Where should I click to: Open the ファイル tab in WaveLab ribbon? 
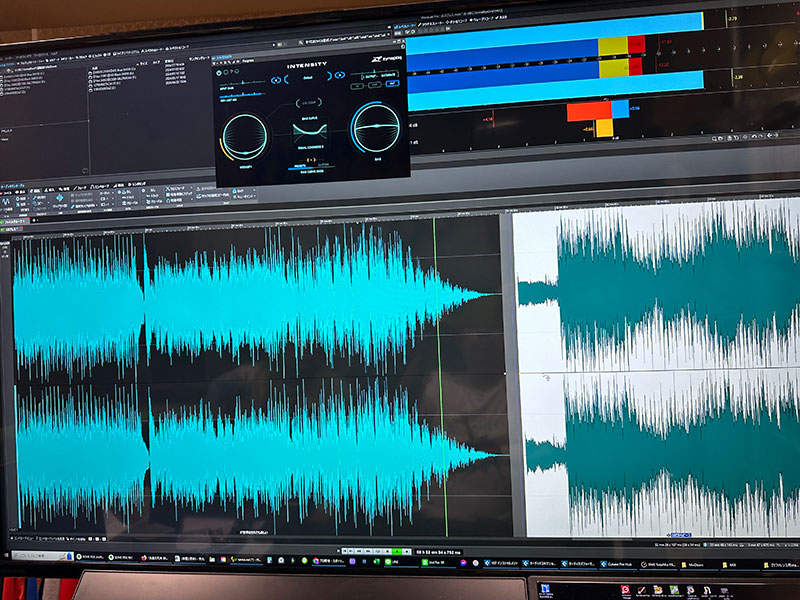[x=6, y=193]
